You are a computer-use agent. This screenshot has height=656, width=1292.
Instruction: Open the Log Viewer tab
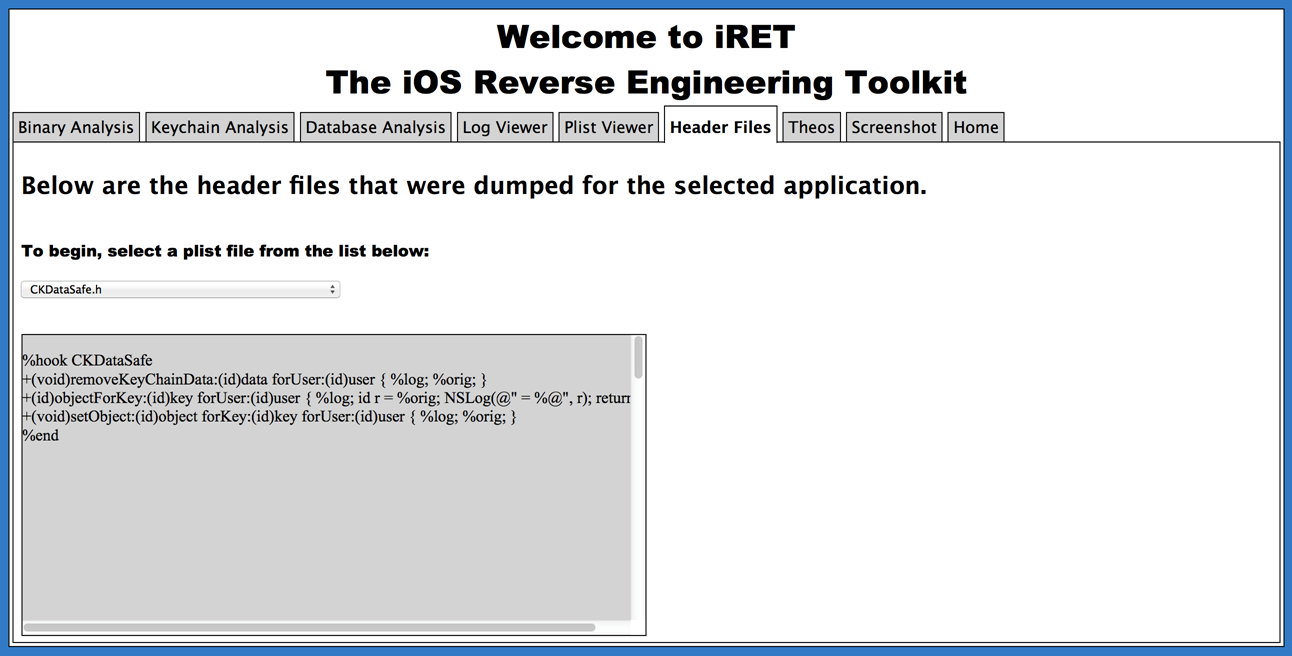(505, 127)
